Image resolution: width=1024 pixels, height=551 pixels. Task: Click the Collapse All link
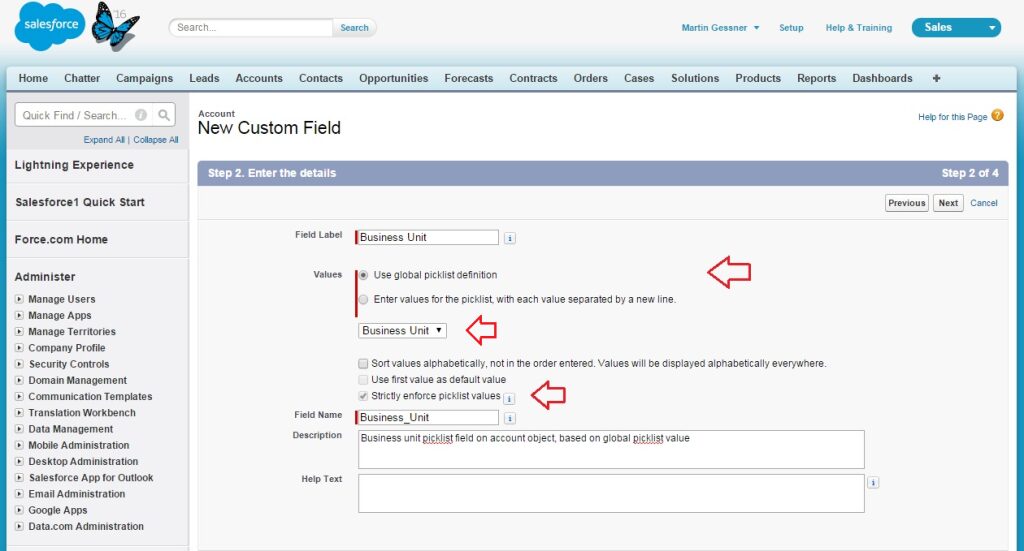[x=155, y=140]
